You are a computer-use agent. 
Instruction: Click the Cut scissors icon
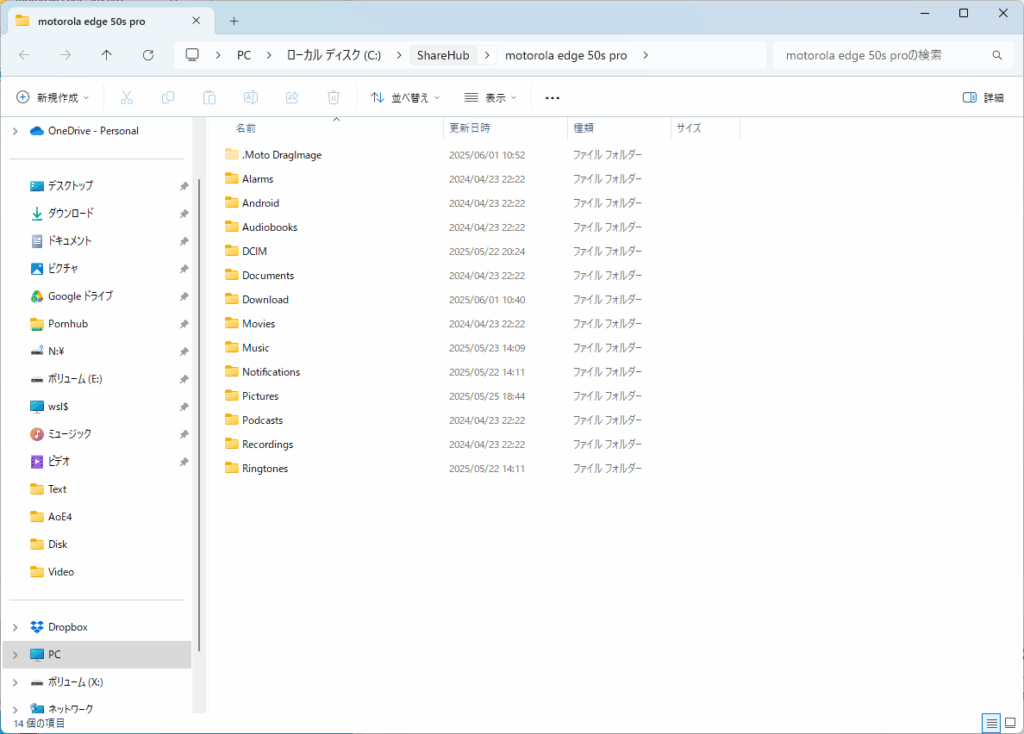coord(126,97)
